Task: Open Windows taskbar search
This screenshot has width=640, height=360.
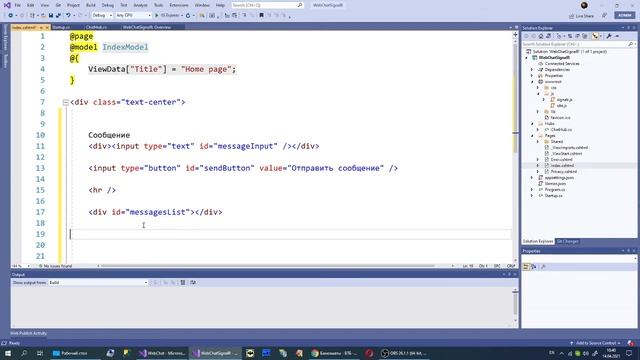Action: 24,353
